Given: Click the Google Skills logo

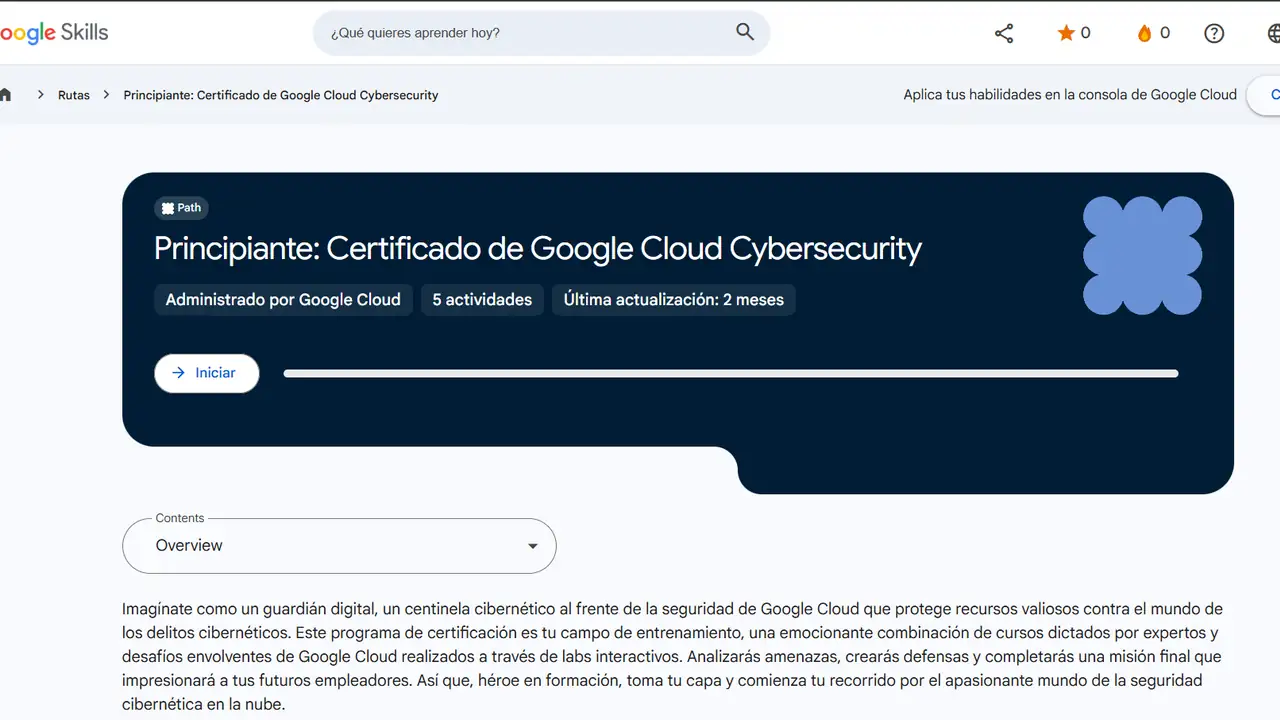Looking at the screenshot, I should pyautogui.click(x=54, y=33).
